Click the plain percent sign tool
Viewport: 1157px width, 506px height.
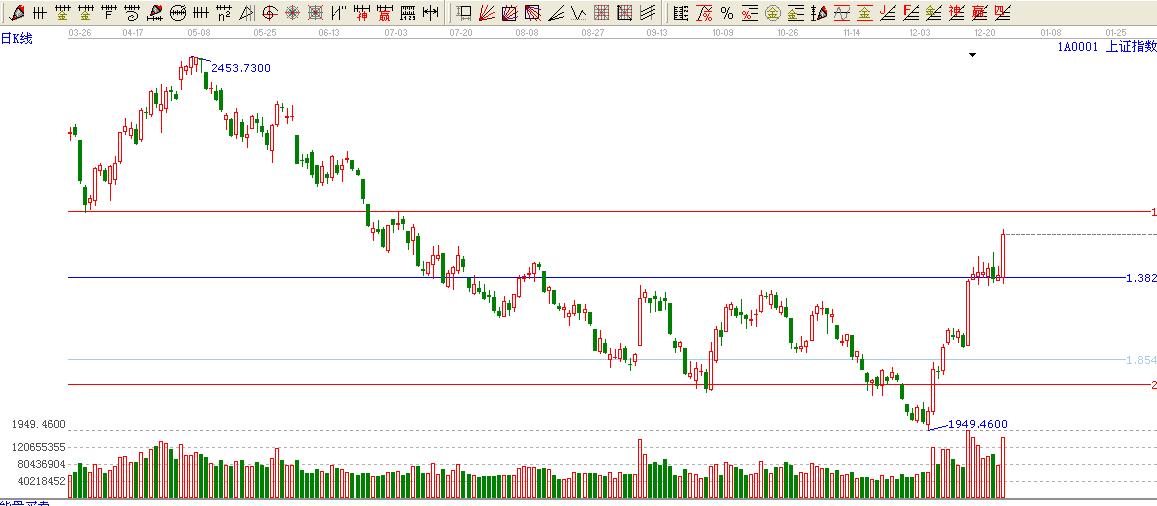point(726,13)
